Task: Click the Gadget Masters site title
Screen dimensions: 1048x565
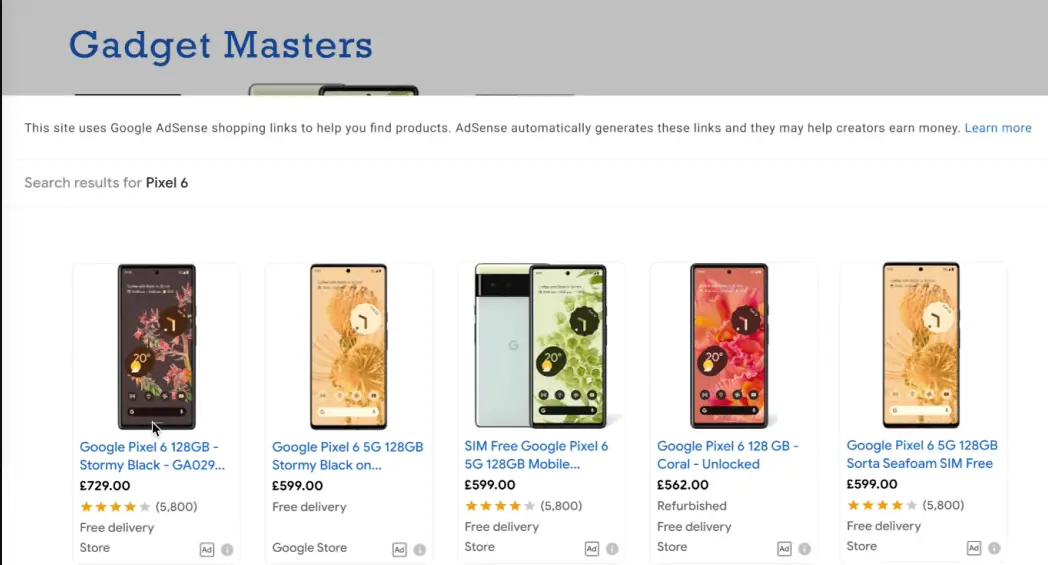Action: click(x=221, y=45)
